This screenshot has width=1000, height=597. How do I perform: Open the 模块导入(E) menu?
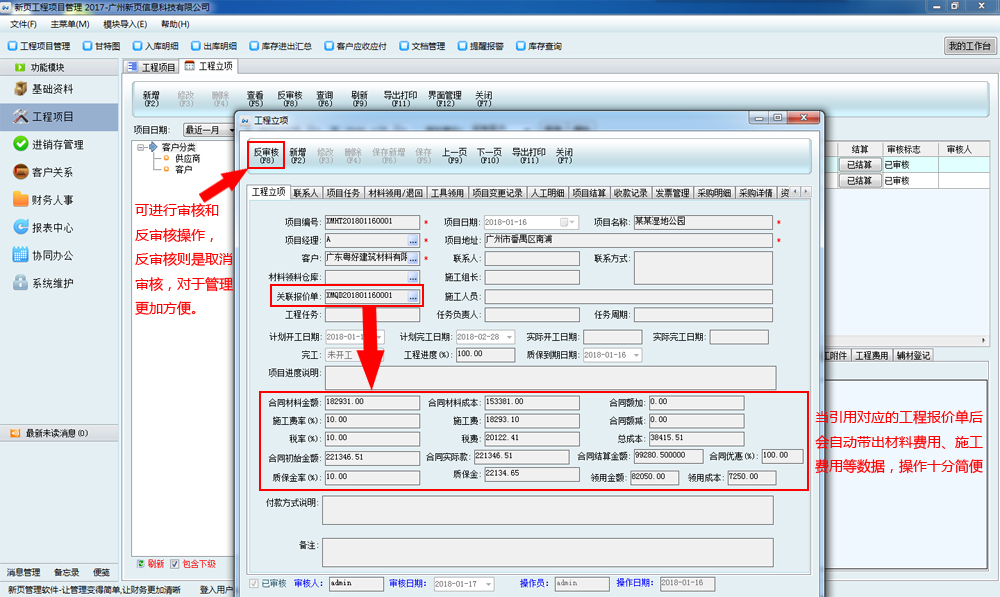coord(125,24)
